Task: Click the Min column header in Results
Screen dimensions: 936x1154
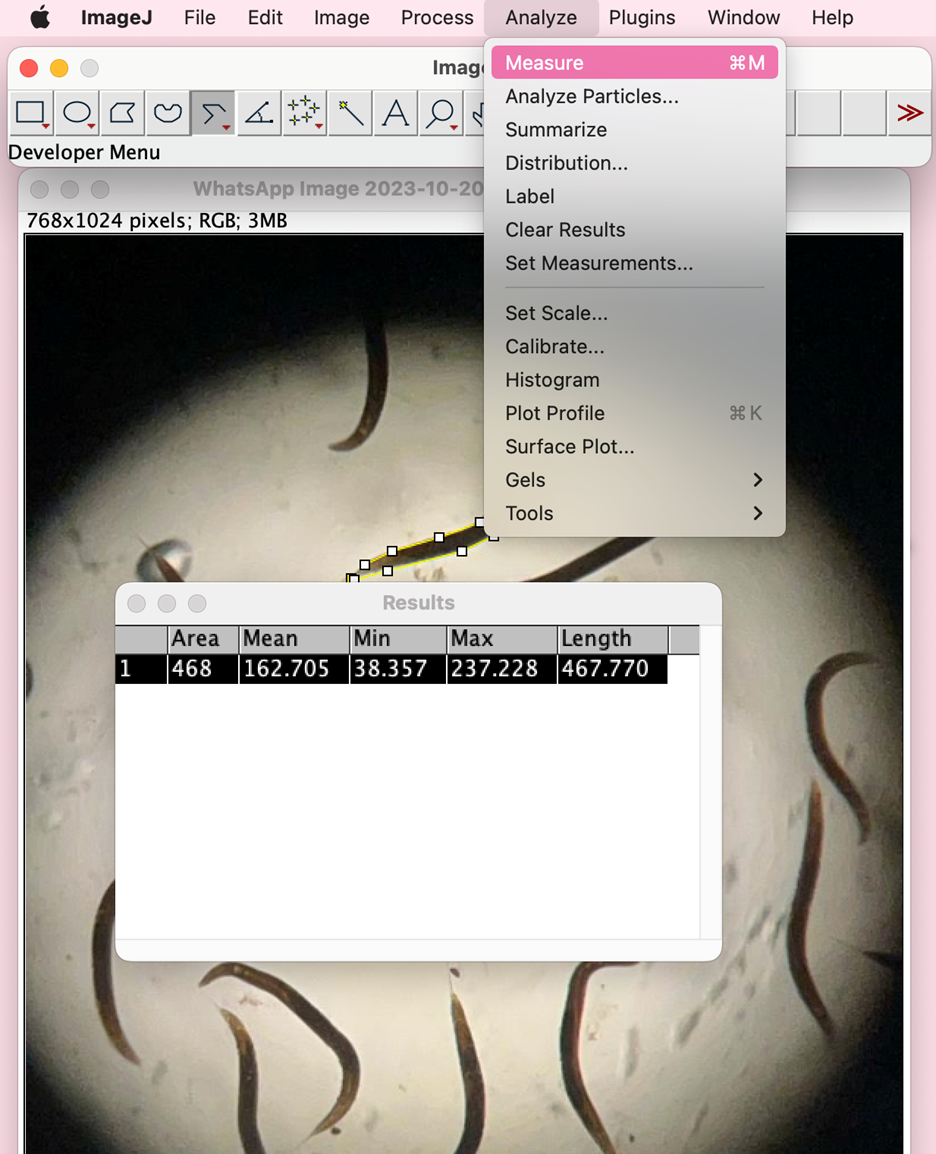Action: (x=398, y=639)
